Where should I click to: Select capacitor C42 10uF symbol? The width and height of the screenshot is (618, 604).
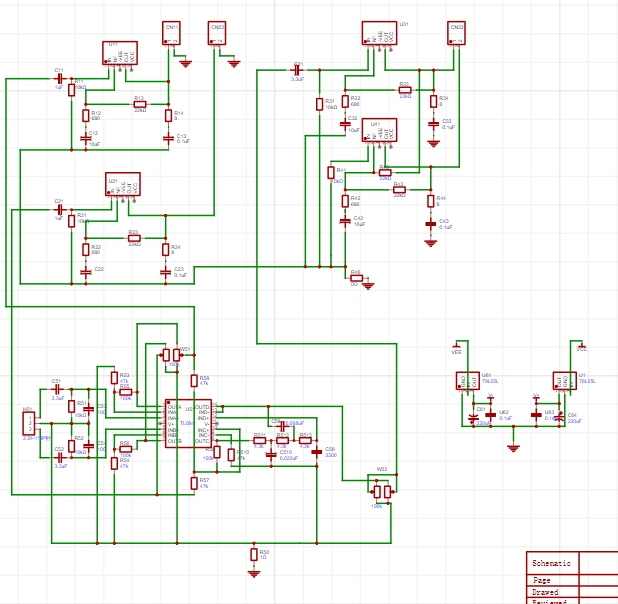coord(345,221)
